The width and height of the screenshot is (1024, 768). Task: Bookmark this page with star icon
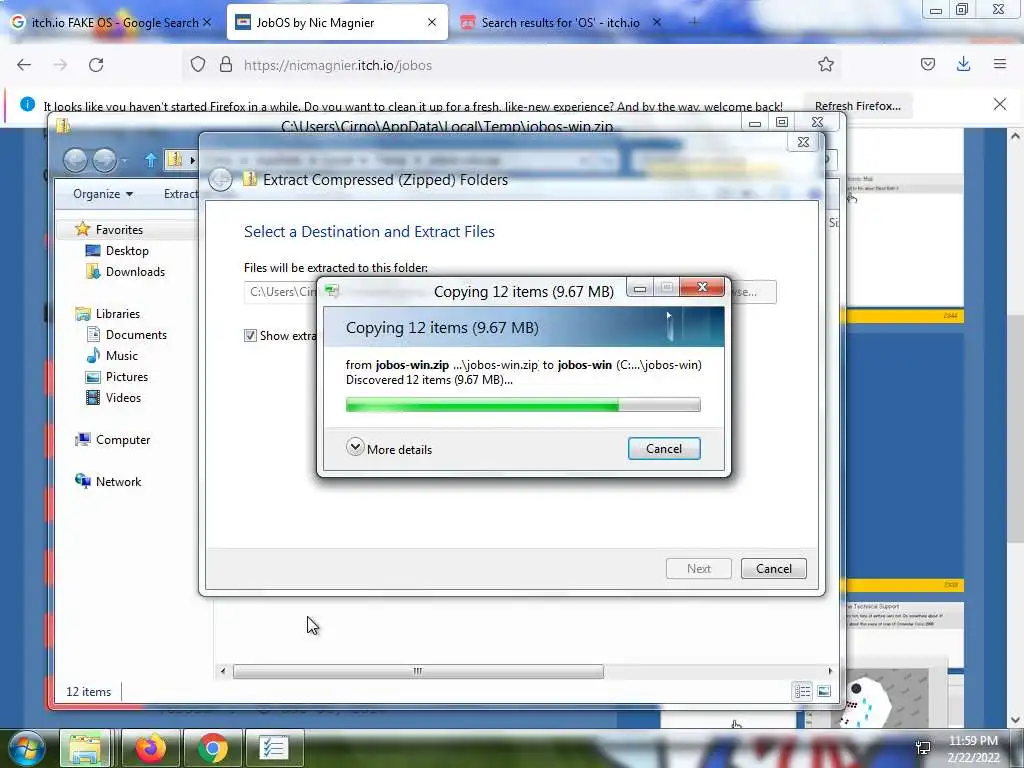[826, 65]
